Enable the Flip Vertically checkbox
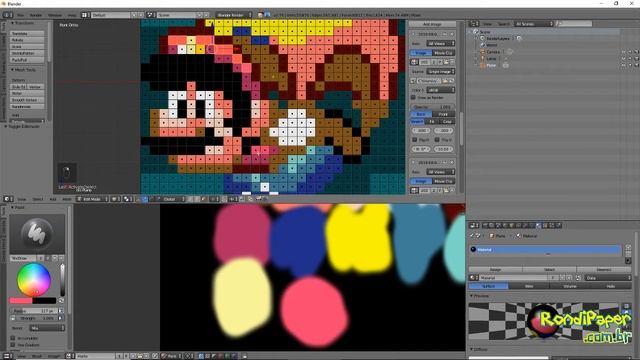 (437, 140)
